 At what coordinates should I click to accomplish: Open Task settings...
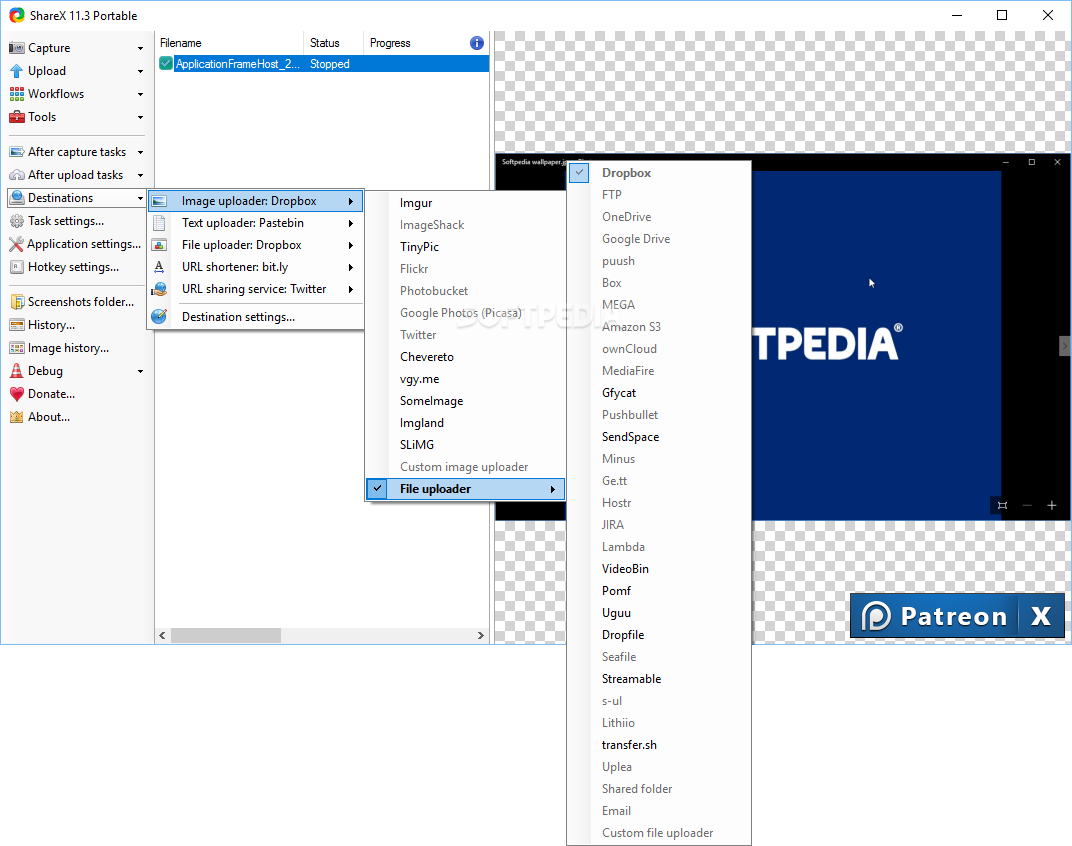coord(75,221)
